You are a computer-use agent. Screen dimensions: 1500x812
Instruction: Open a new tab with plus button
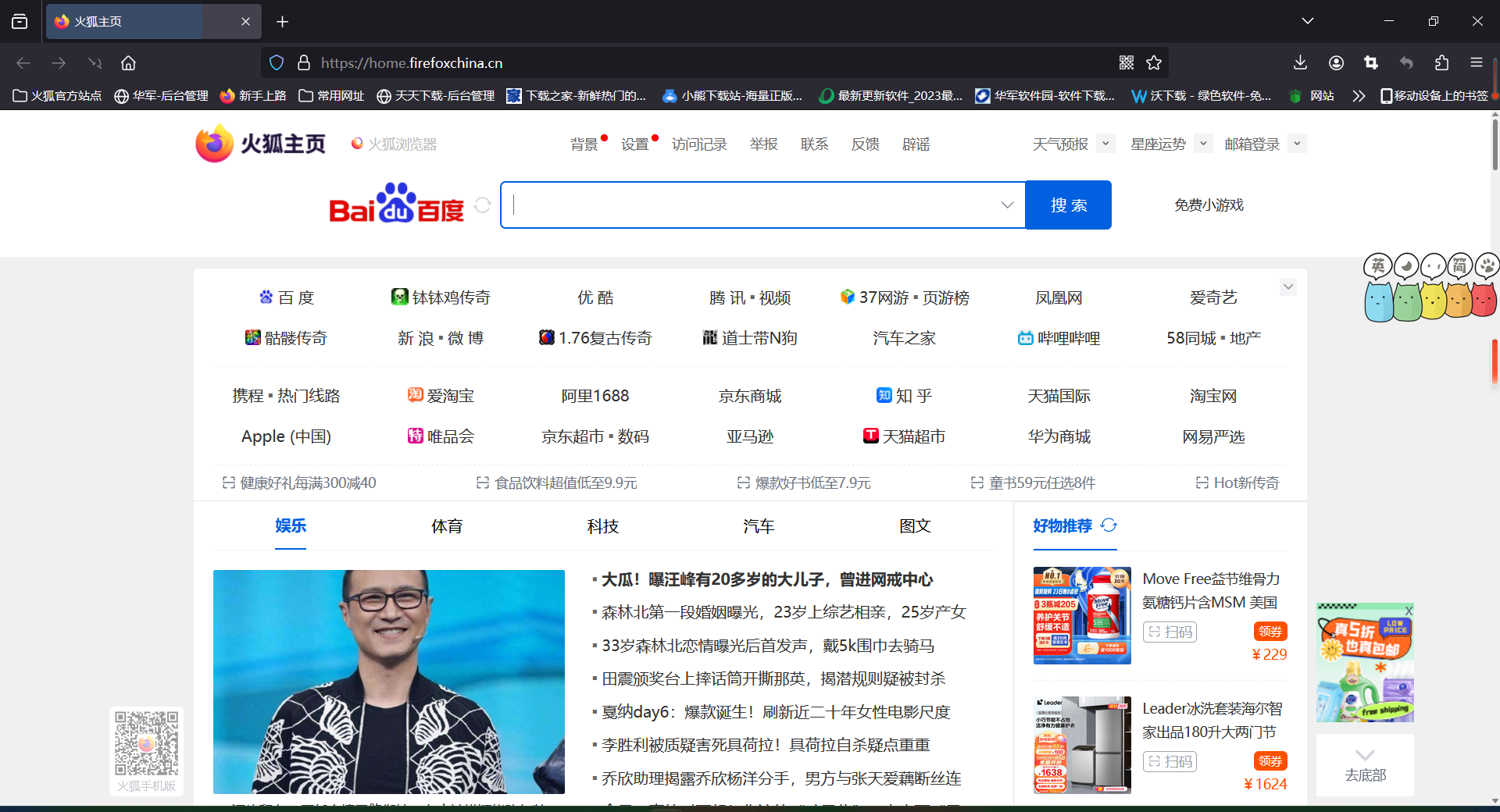(x=282, y=21)
